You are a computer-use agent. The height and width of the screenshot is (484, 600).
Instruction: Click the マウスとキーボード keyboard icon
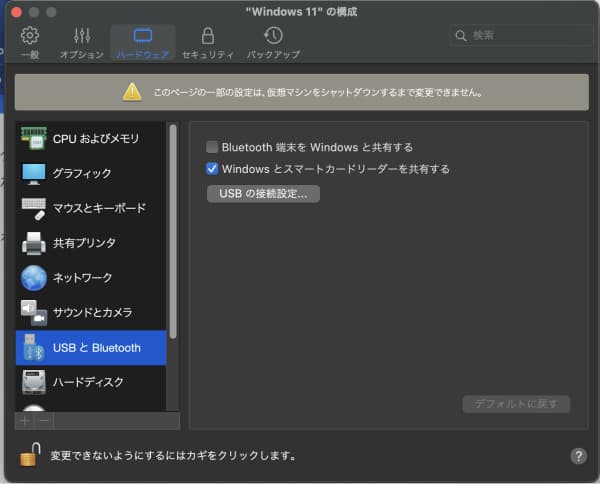[34, 208]
